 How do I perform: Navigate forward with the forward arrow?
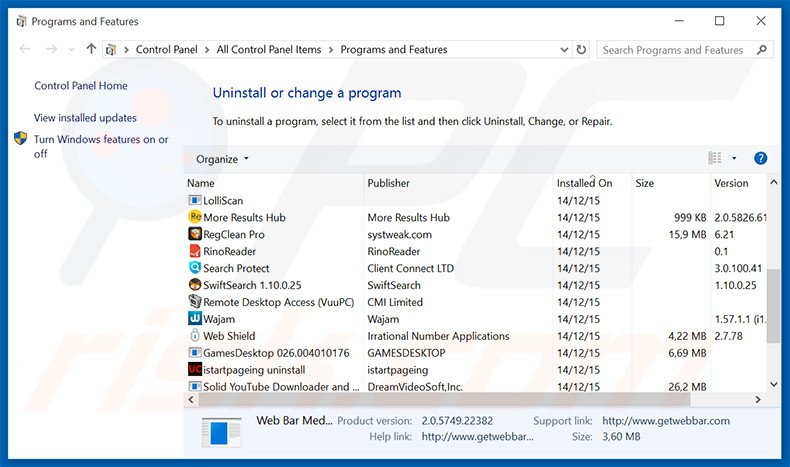pos(51,49)
